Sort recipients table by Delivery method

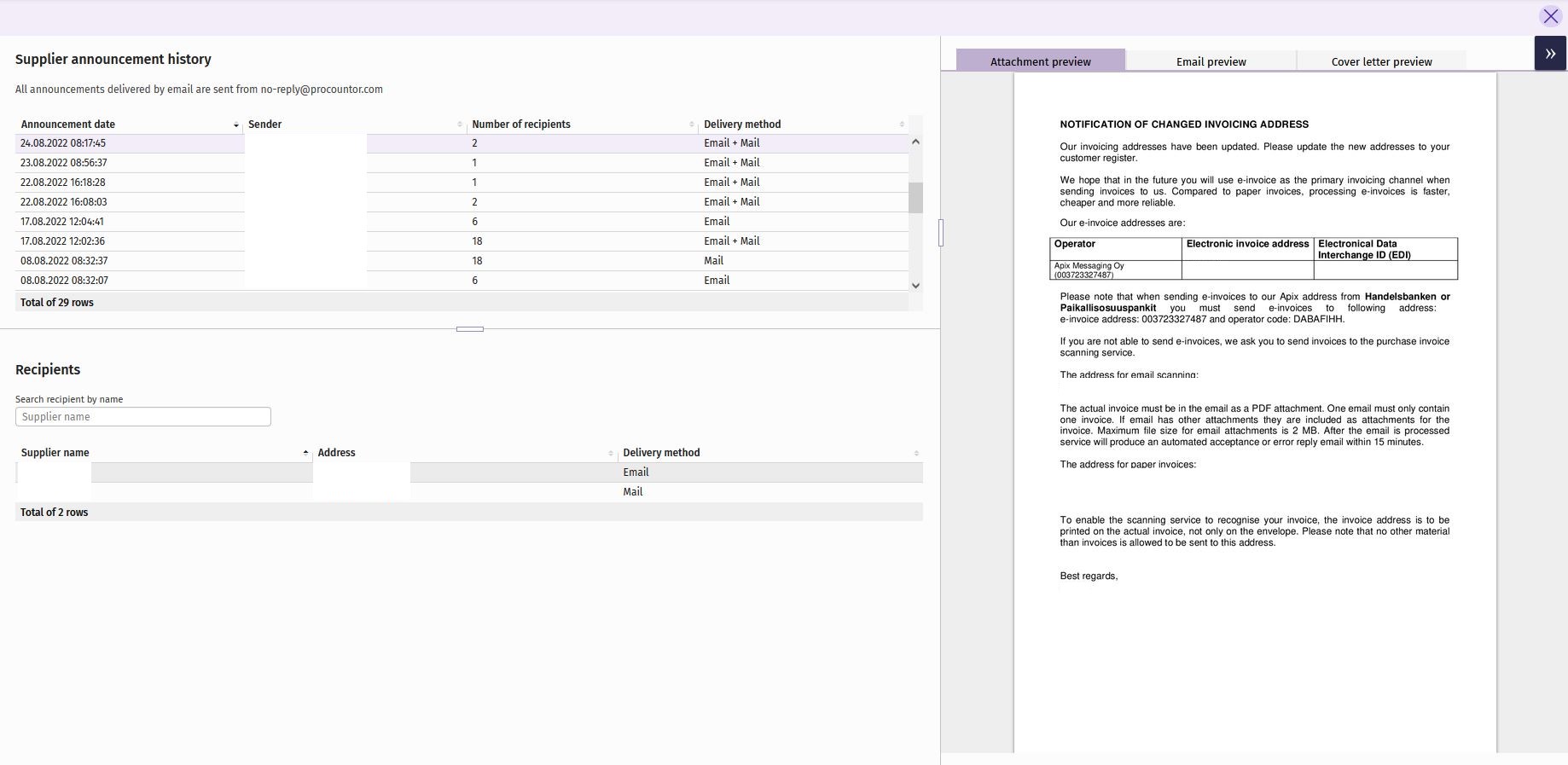770,452
